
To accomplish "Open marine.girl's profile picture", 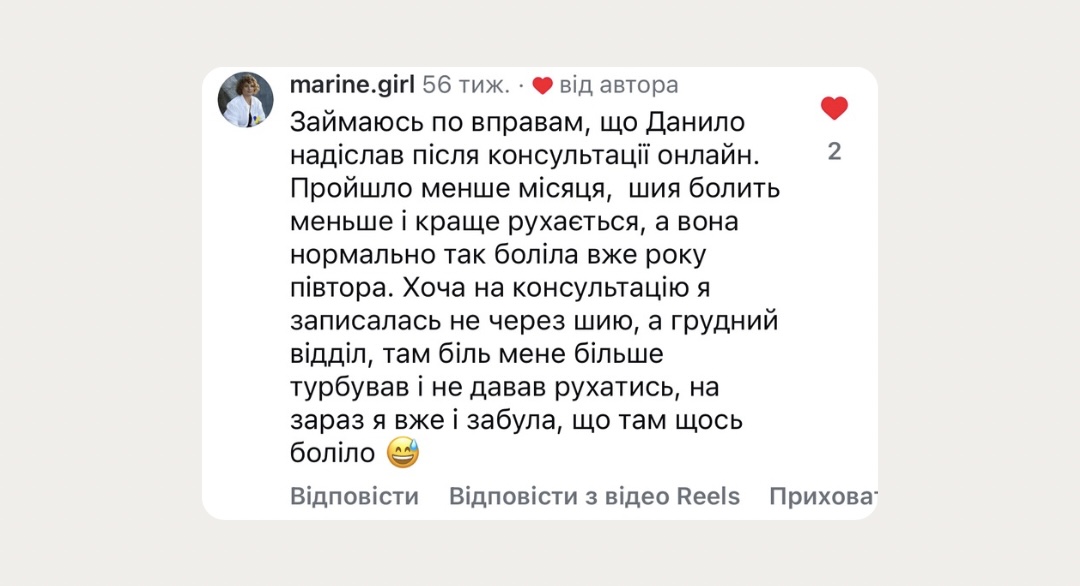I will coord(246,100).
